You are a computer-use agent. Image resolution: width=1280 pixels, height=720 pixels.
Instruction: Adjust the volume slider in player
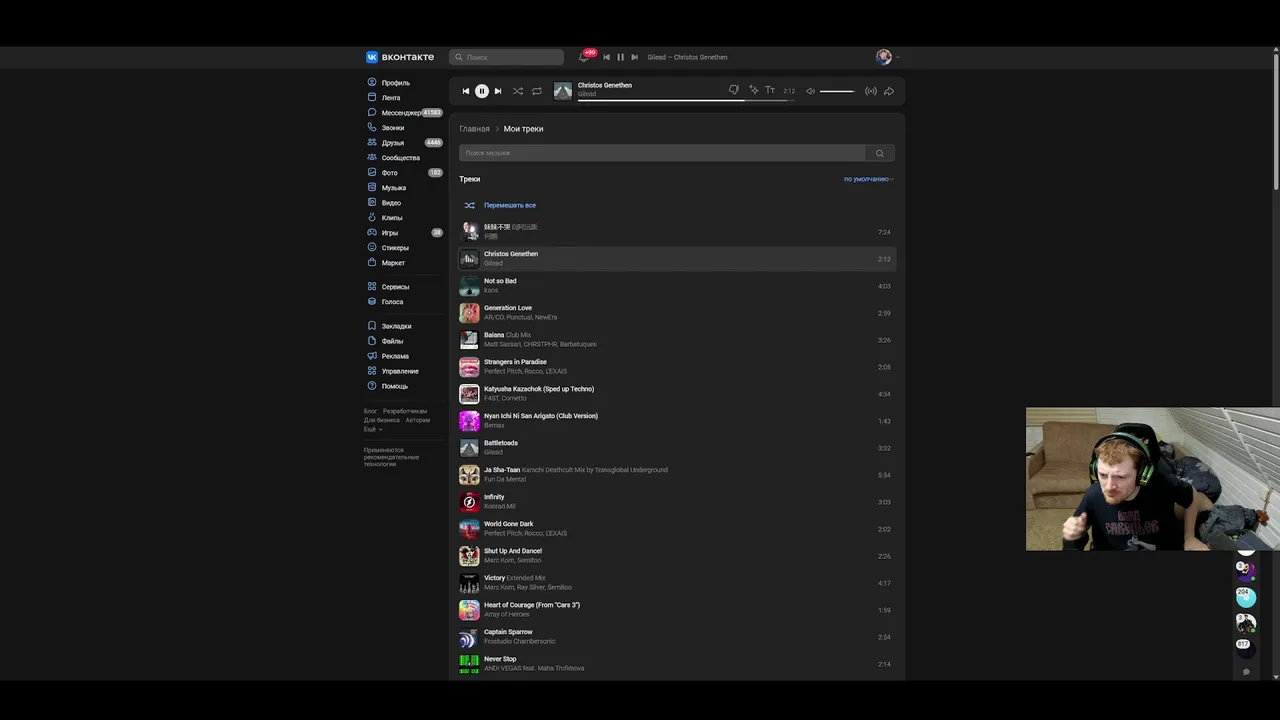tap(837, 91)
